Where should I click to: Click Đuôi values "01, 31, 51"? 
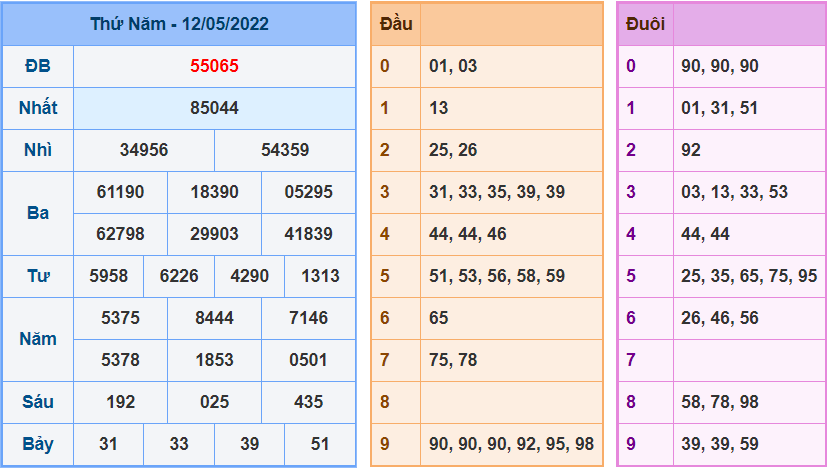coord(719,108)
